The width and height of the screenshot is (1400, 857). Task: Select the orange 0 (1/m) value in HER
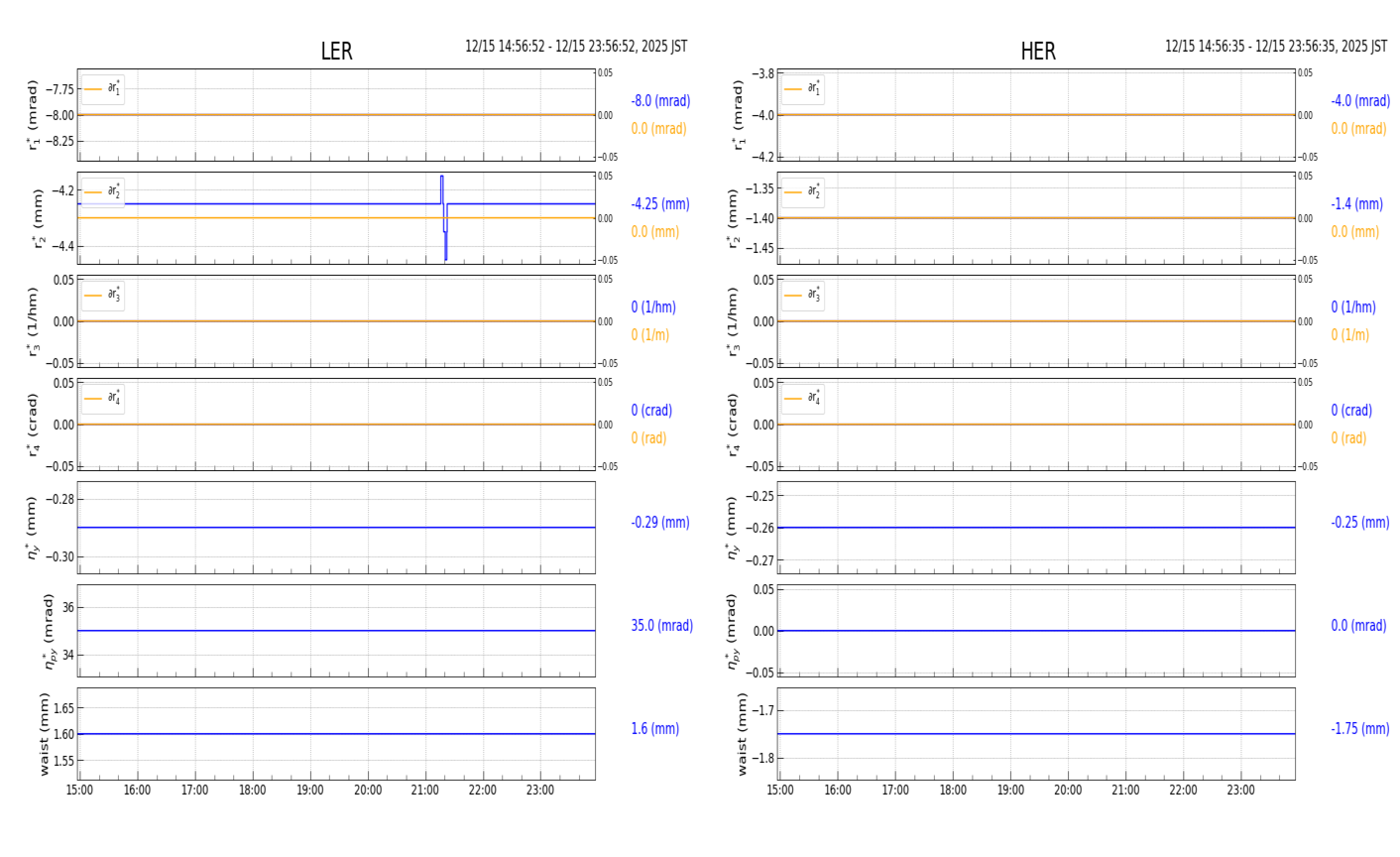tap(1350, 335)
